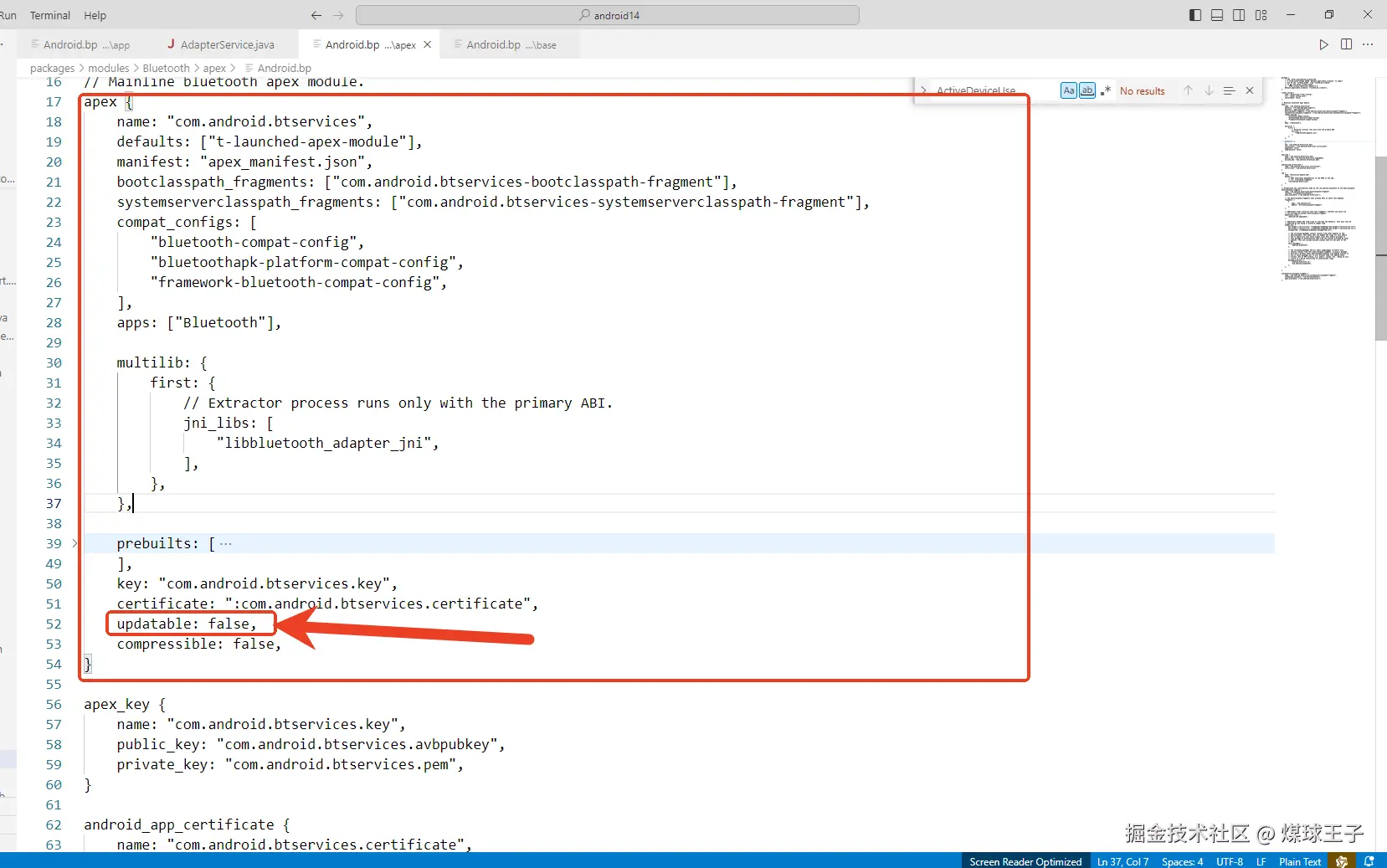Open notifications bell in status bar
This screenshot has height=868, width=1387.
(x=1369, y=861)
